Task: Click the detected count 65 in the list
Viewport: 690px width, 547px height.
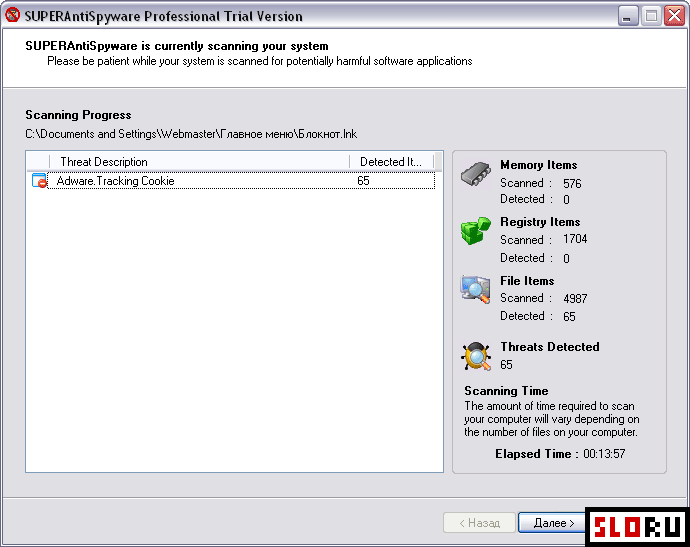Action: [363, 181]
